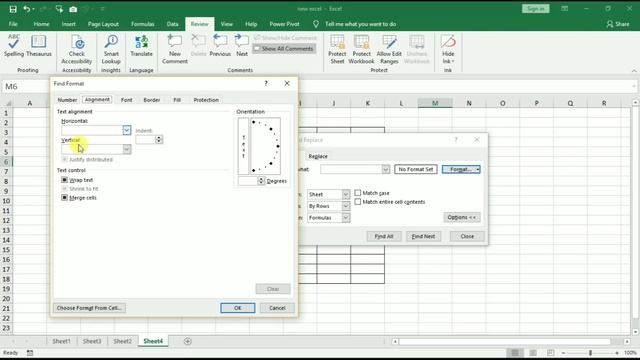Screen dimensions: 640x360
Task: Click the Share button
Action: (618, 24)
